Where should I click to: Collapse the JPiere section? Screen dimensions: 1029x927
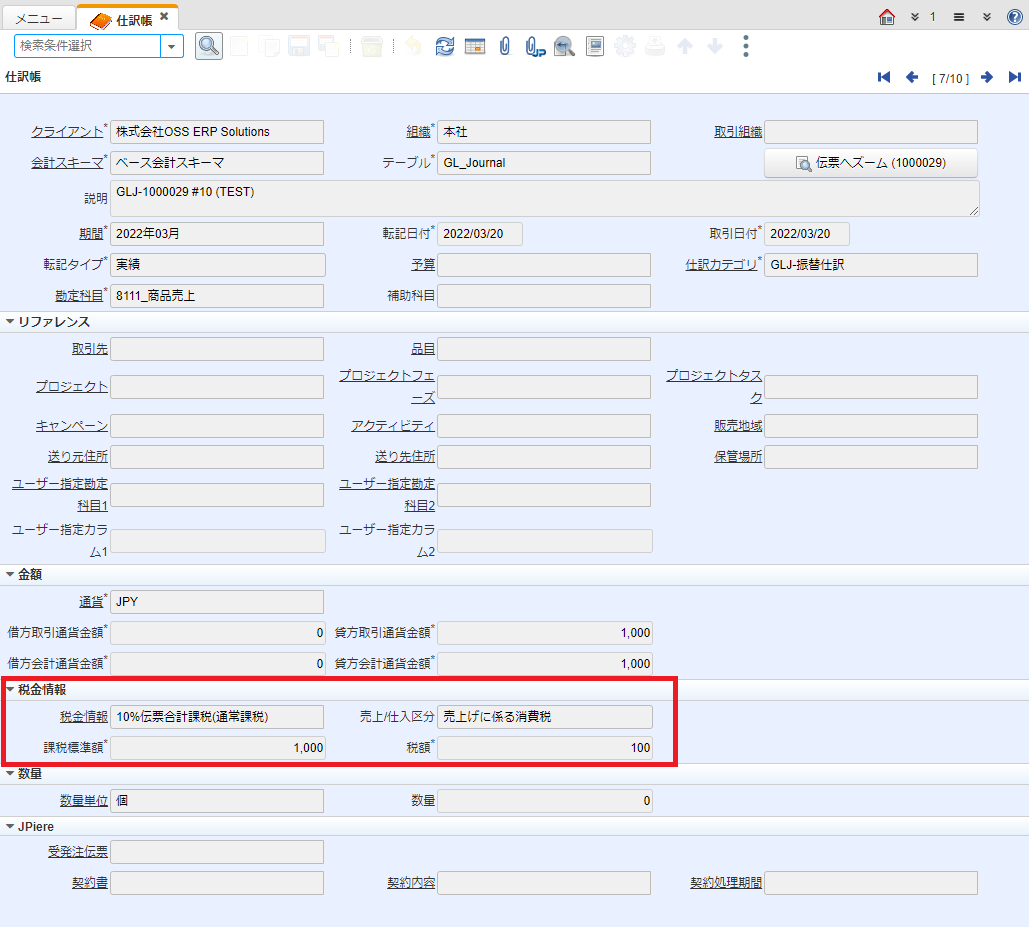10,827
